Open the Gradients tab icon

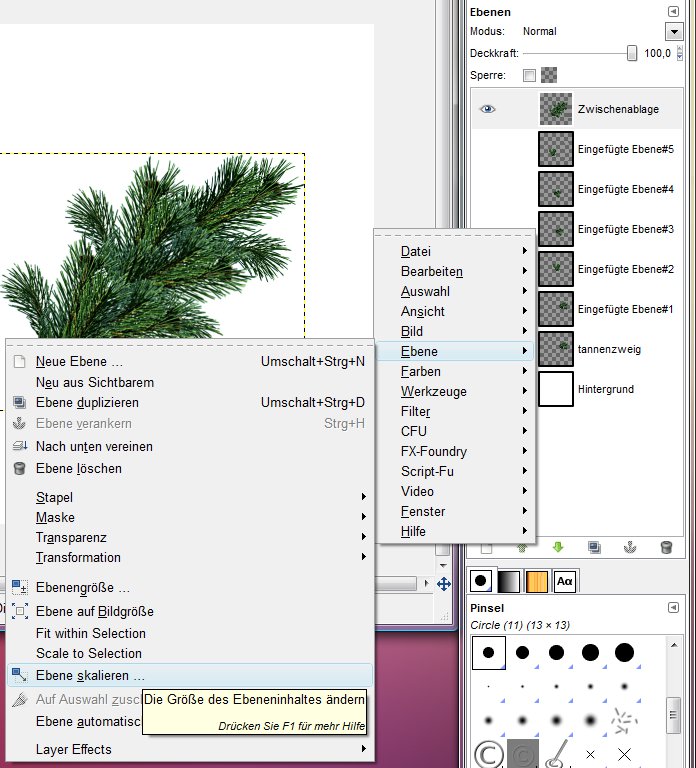508,581
